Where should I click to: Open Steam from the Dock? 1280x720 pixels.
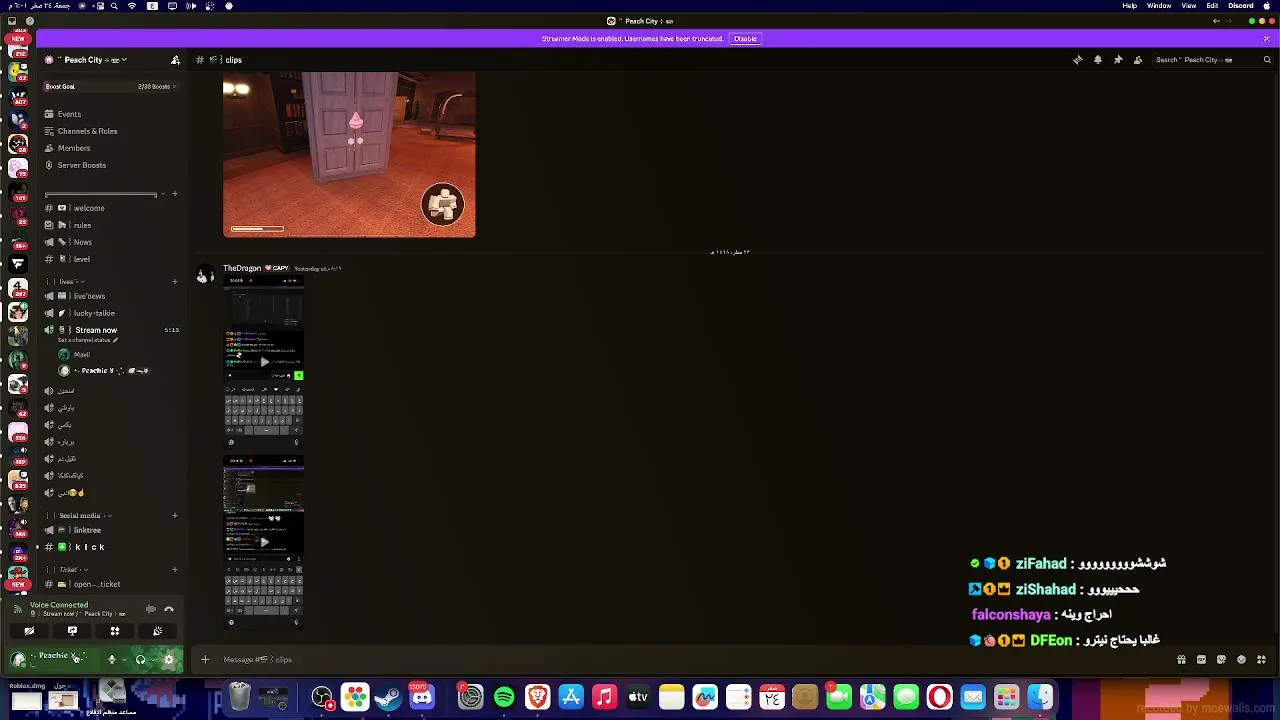pyautogui.click(x=389, y=697)
